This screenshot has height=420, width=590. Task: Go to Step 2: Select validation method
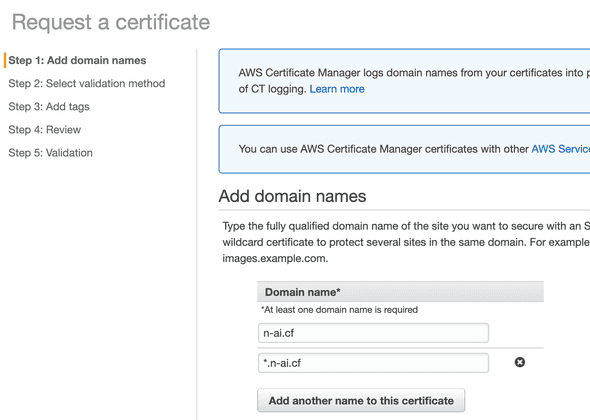[x=87, y=83]
